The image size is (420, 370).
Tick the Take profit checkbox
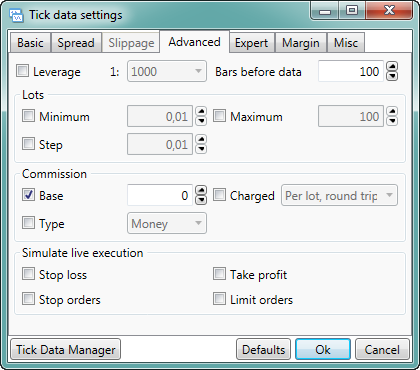pyautogui.click(x=219, y=274)
